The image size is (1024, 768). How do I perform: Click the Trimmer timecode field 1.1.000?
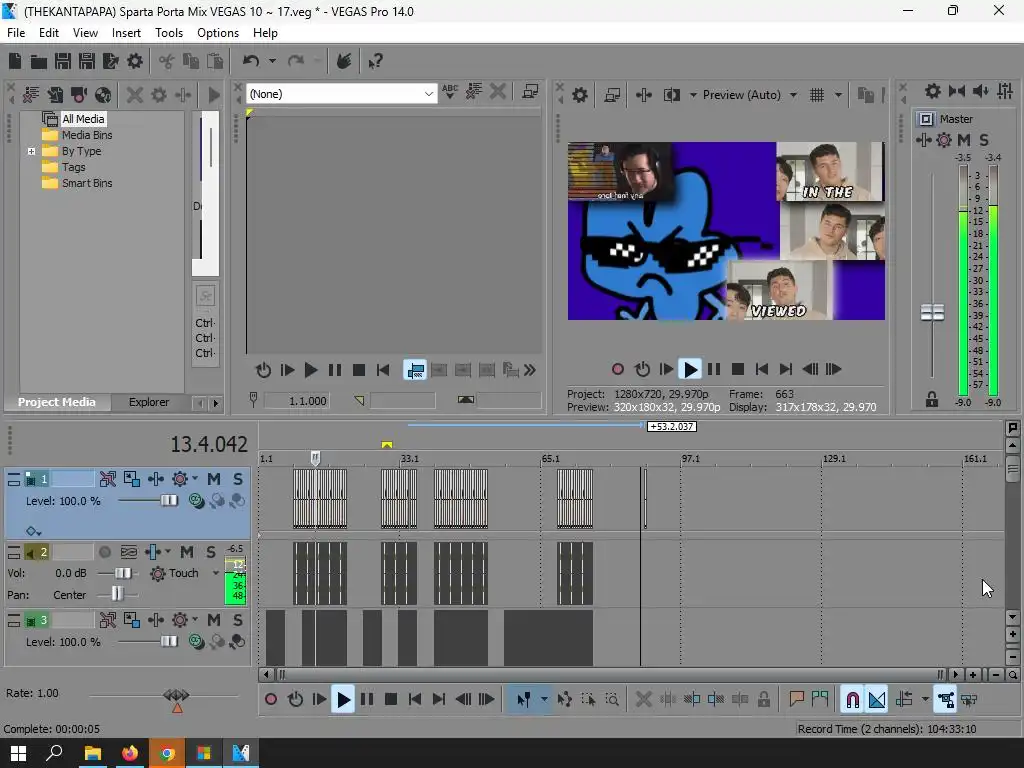[296, 401]
